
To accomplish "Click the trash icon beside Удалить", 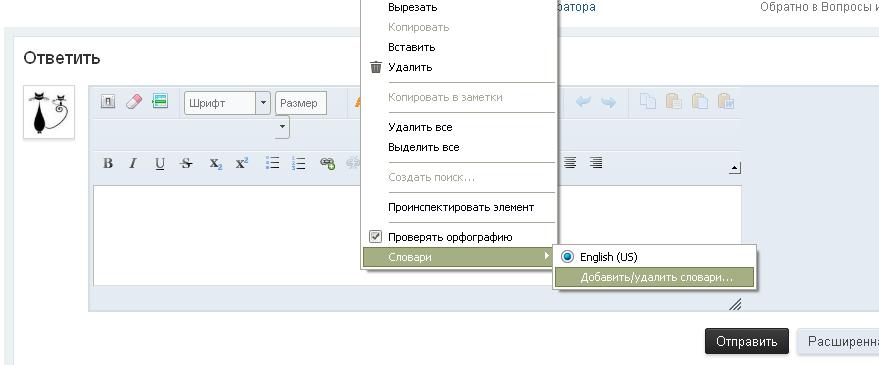I will (x=376, y=67).
